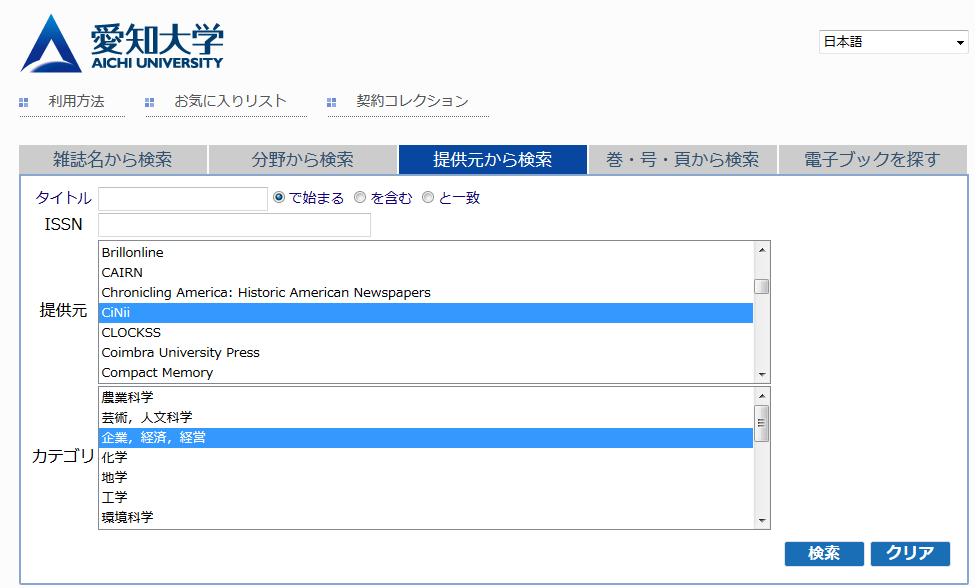The width and height of the screenshot is (975, 588).
Task: Select Chronicling America: Historic American Newspapers
Action: coord(426,293)
